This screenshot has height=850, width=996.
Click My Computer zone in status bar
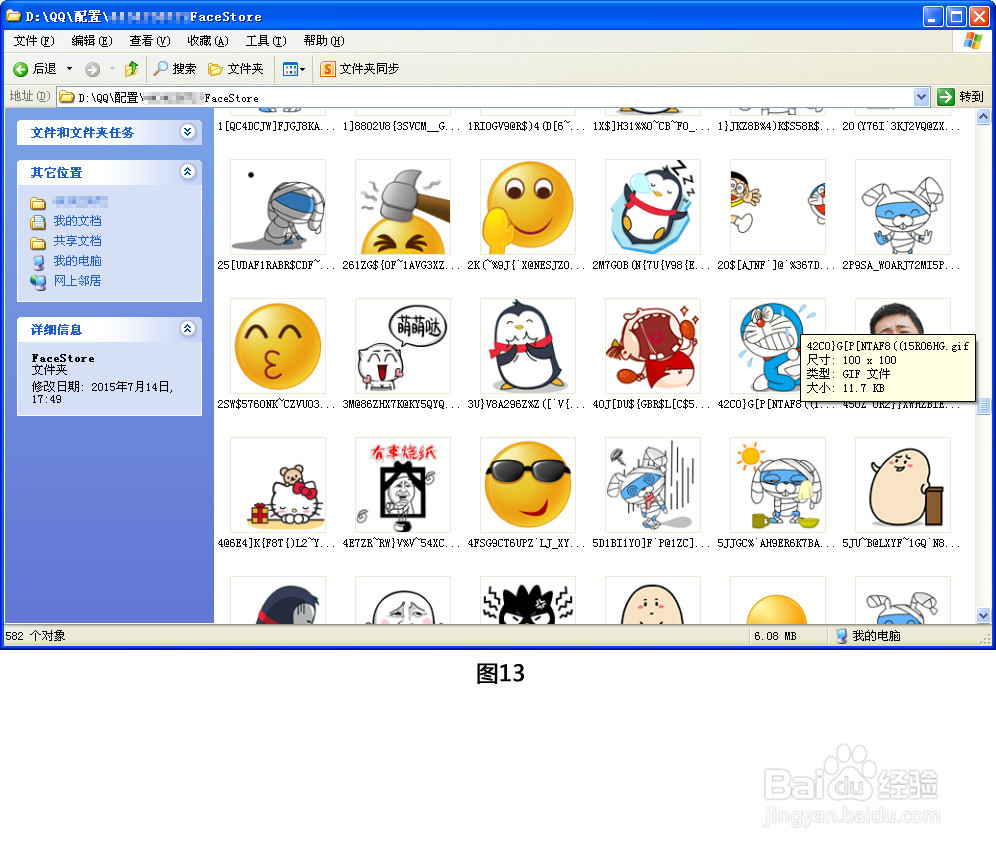(868, 636)
